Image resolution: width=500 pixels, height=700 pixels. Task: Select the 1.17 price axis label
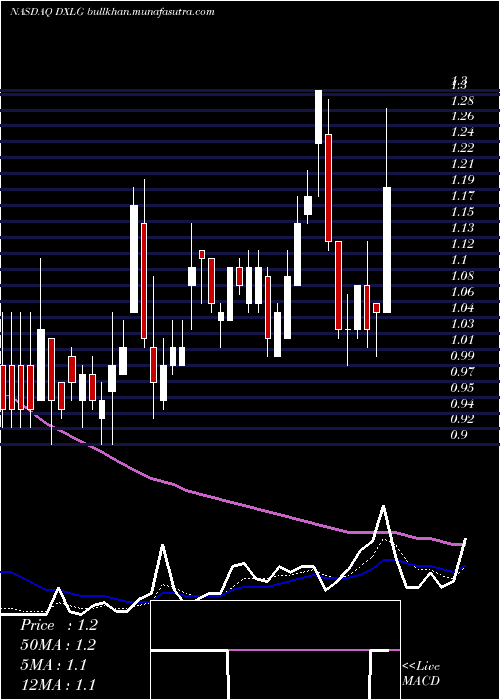463,197
